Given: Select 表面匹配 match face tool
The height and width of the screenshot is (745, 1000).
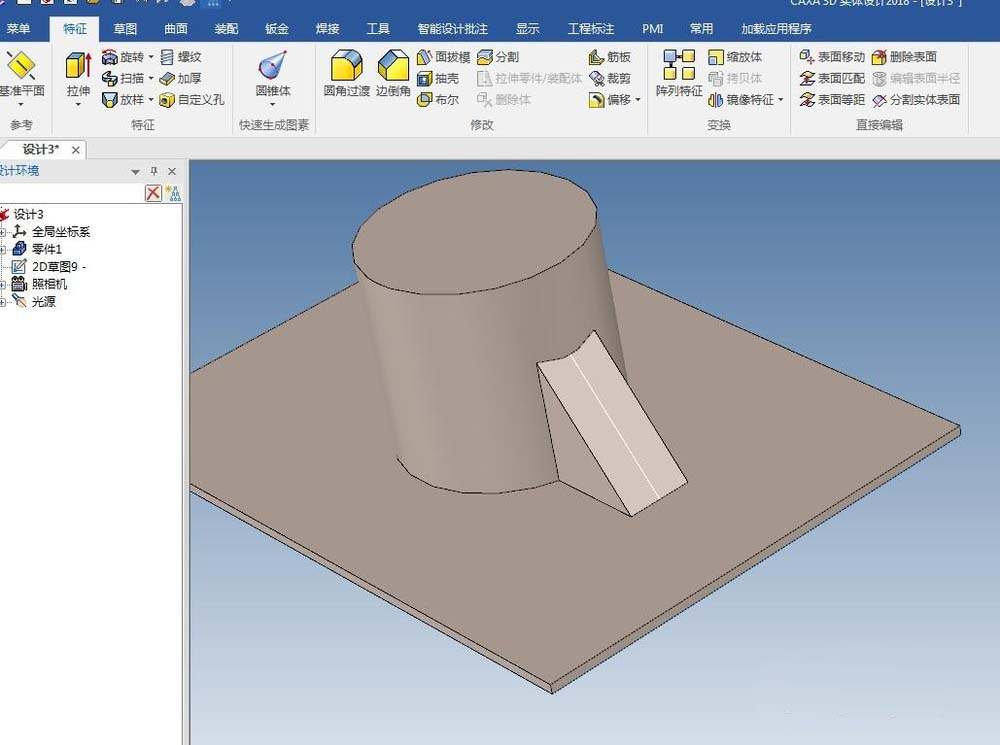Looking at the screenshot, I should tap(832, 78).
